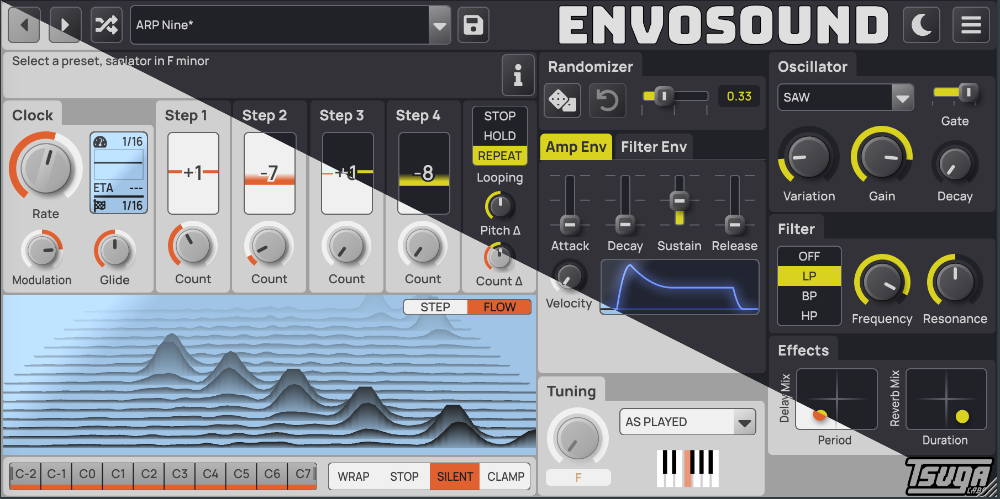Click the filter Resonance knob
This screenshot has width=1000, height=499.
pos(955,284)
